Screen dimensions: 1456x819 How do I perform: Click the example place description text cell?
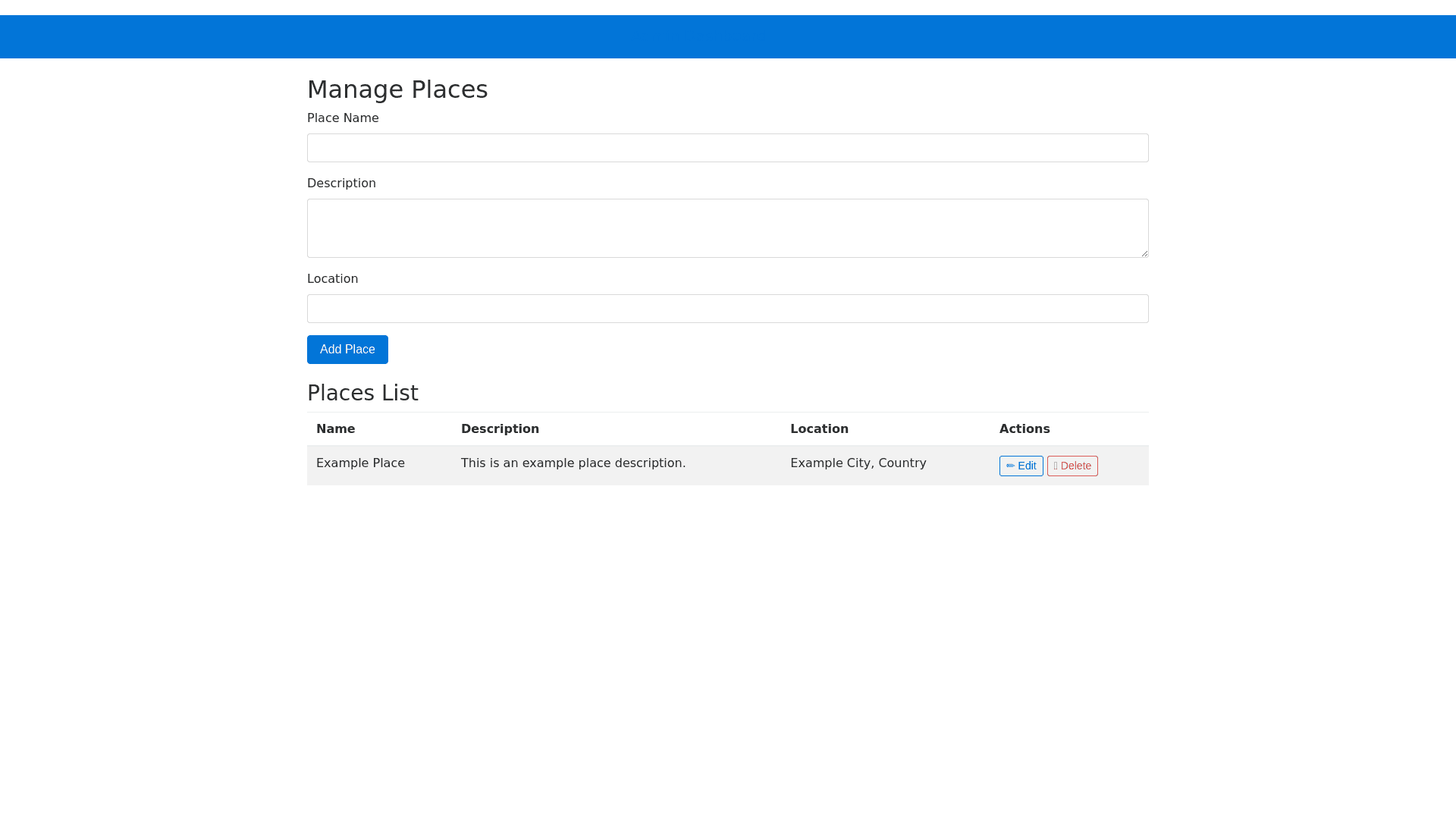[x=573, y=463]
